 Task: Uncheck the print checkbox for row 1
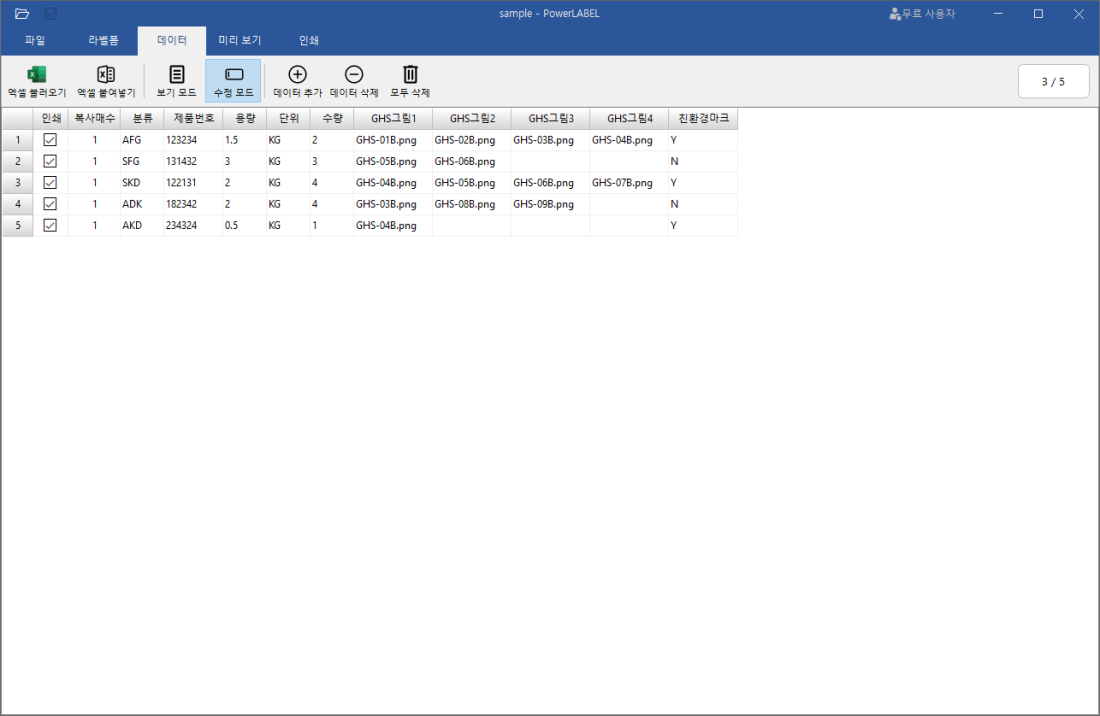point(50,140)
